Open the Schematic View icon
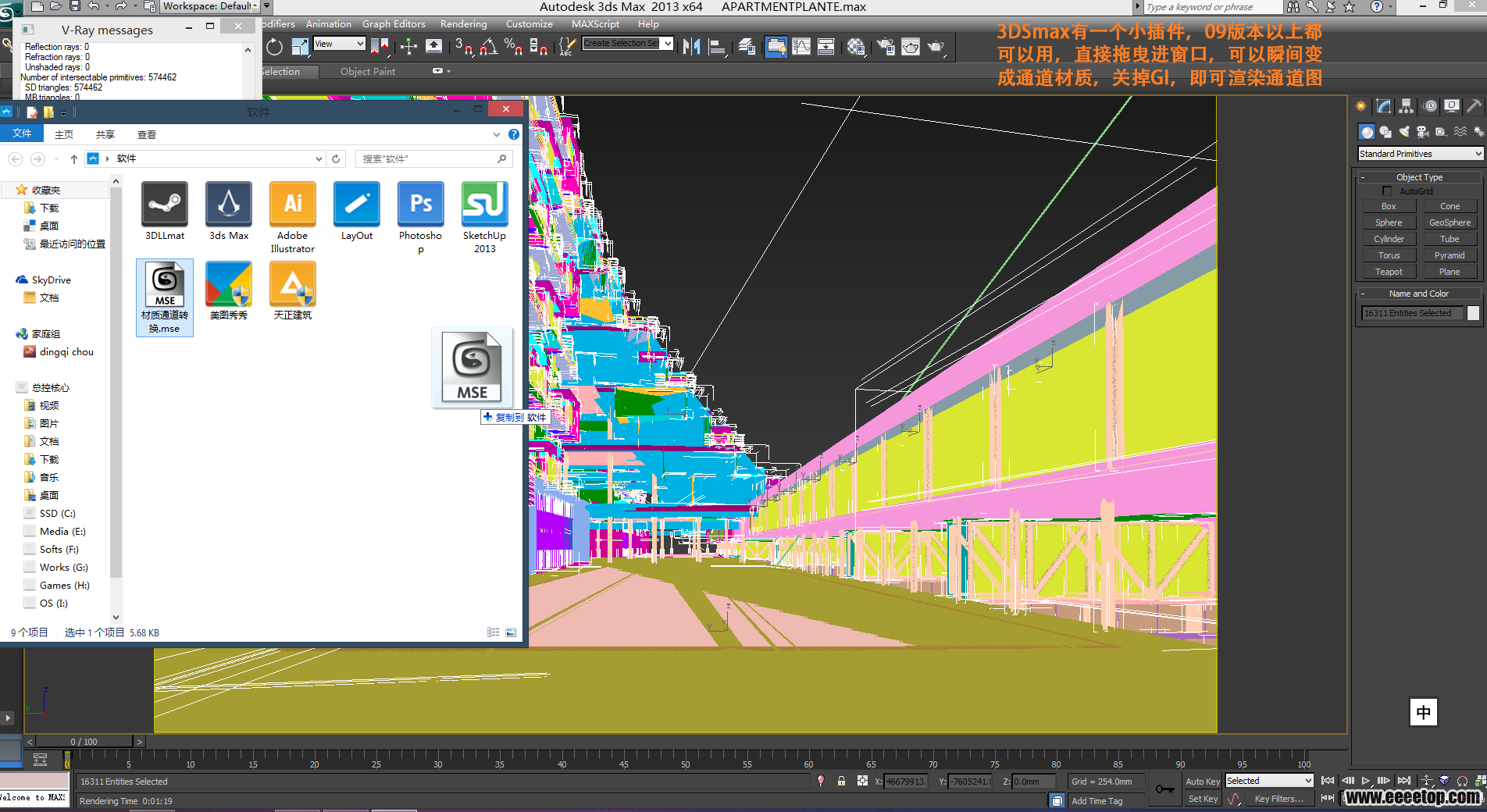1487x812 pixels. click(x=826, y=47)
